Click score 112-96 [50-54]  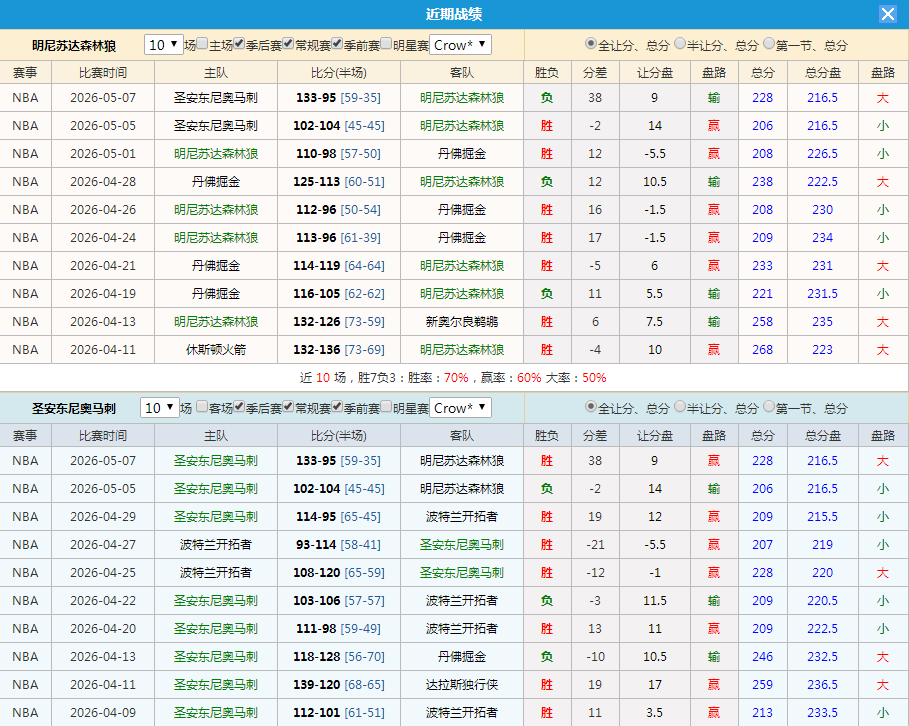[339, 209]
